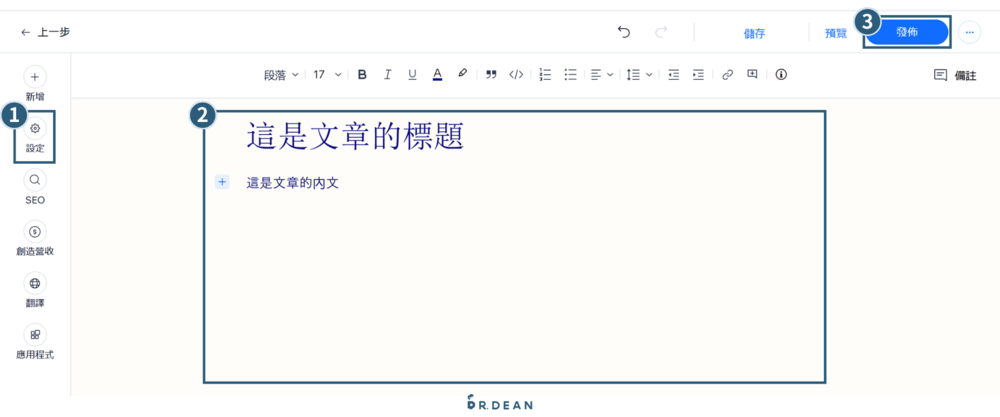The height and width of the screenshot is (417, 1000).
Task: Publish the post with 發佈 button
Action: tap(907, 32)
